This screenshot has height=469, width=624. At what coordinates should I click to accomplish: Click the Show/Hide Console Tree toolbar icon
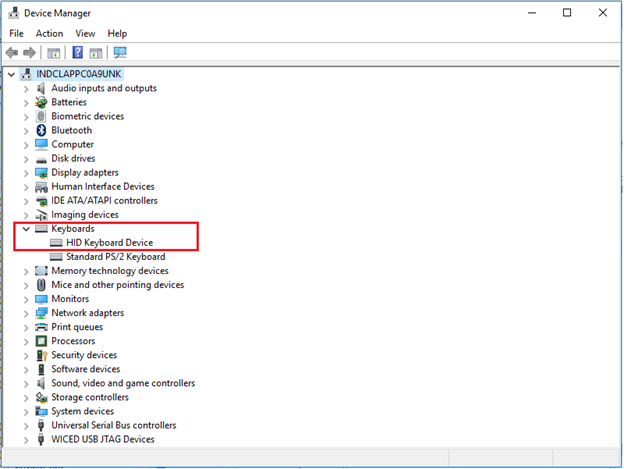[x=54, y=53]
